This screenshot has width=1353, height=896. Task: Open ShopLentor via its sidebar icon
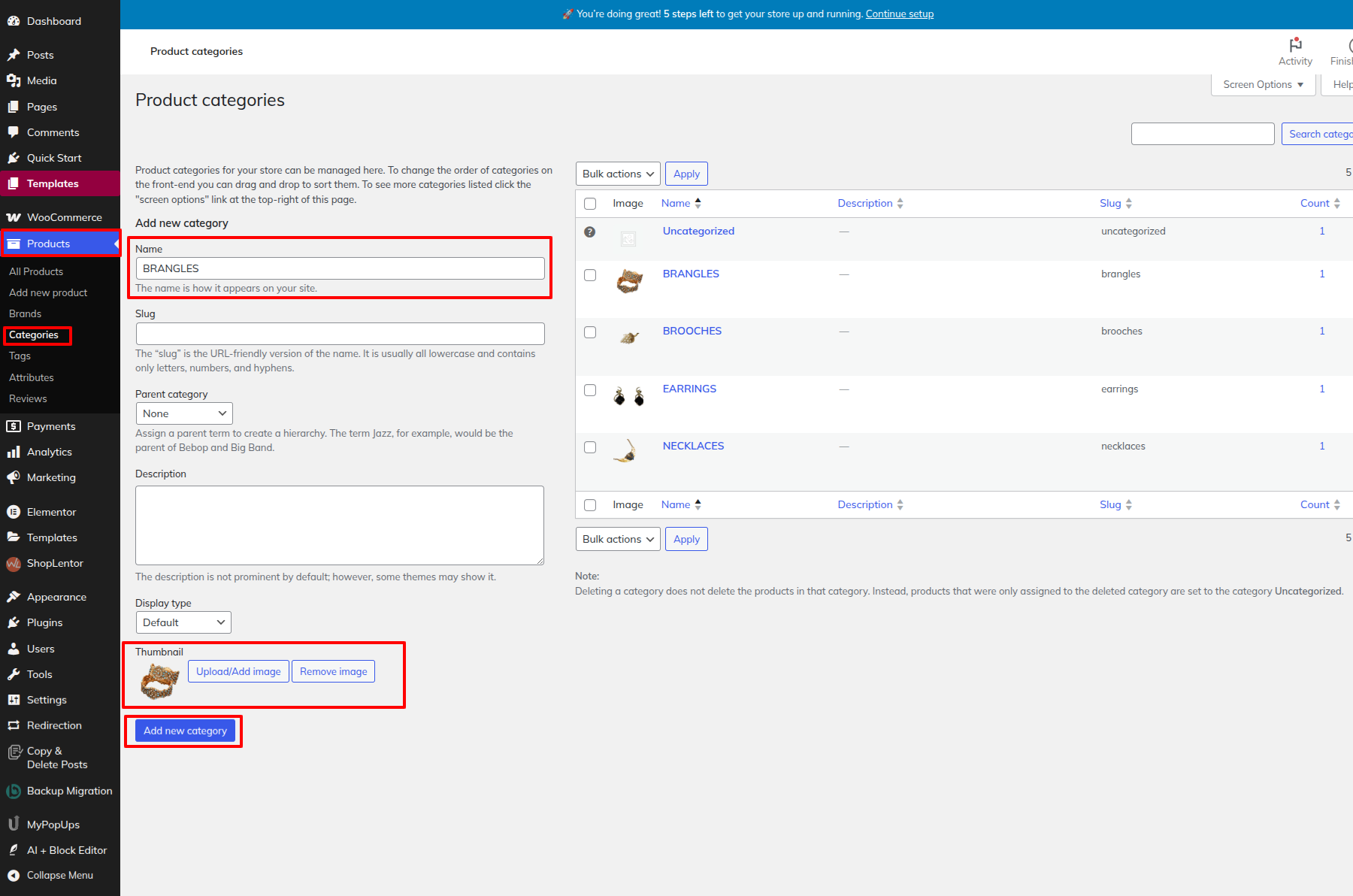tap(14, 564)
